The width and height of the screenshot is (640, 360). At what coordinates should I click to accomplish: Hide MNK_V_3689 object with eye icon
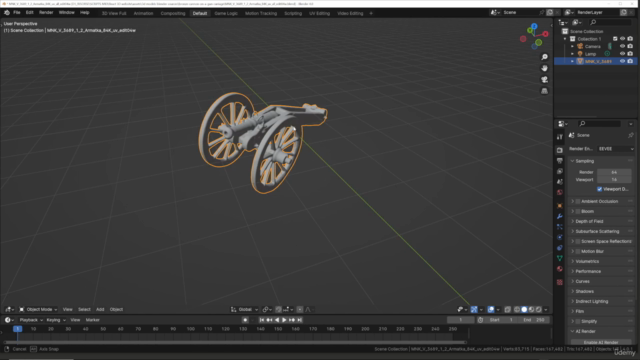tap(622, 61)
